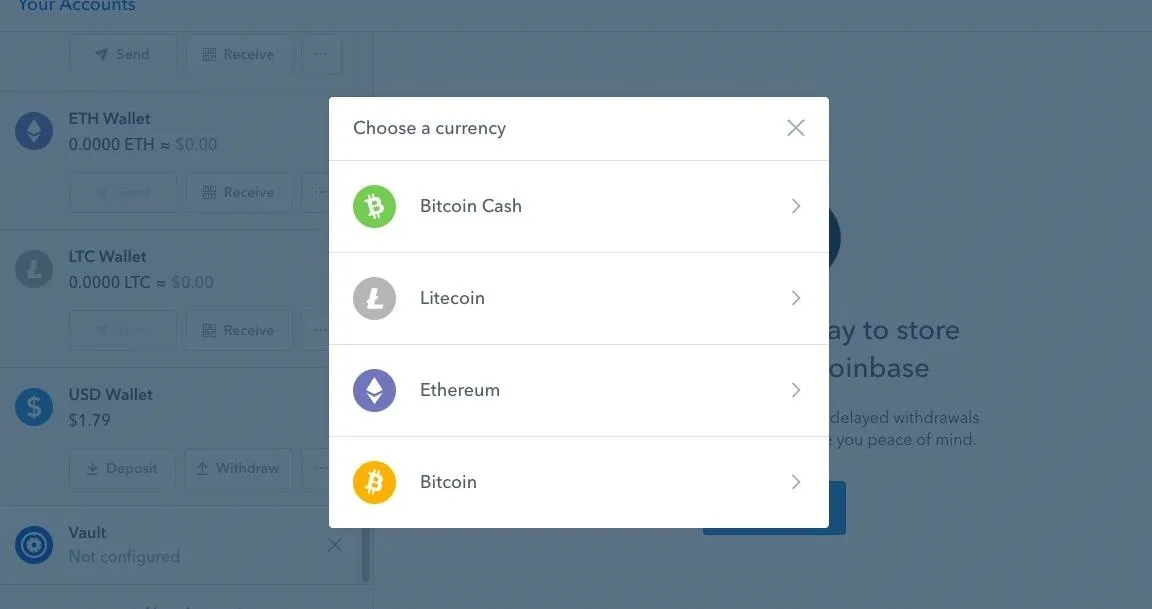This screenshot has width=1152, height=609.
Task: Click the purple Ethereum diamond icon
Action: [x=374, y=390]
